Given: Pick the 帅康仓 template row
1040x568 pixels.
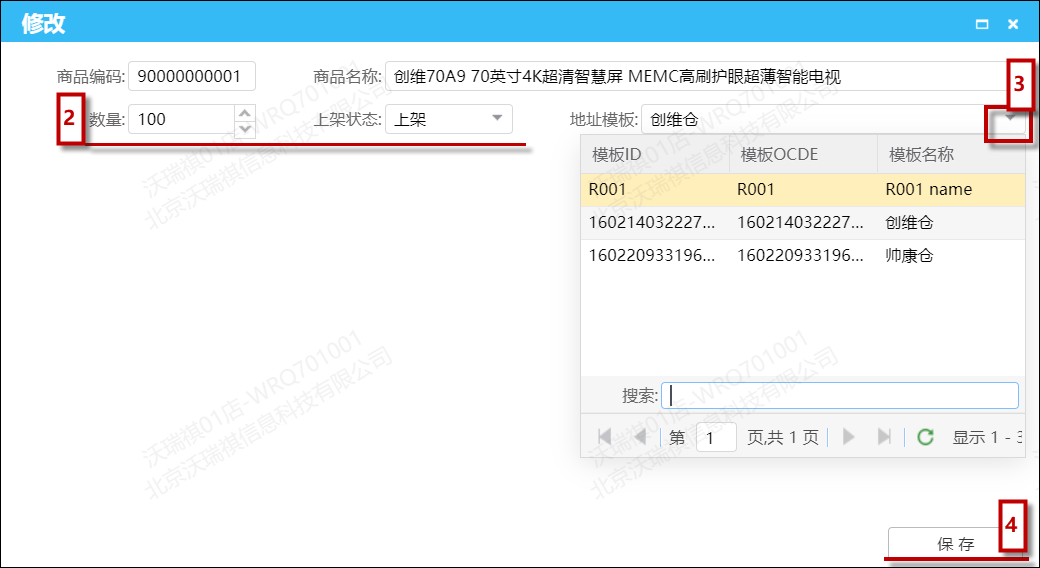Looking at the screenshot, I should 802,256.
